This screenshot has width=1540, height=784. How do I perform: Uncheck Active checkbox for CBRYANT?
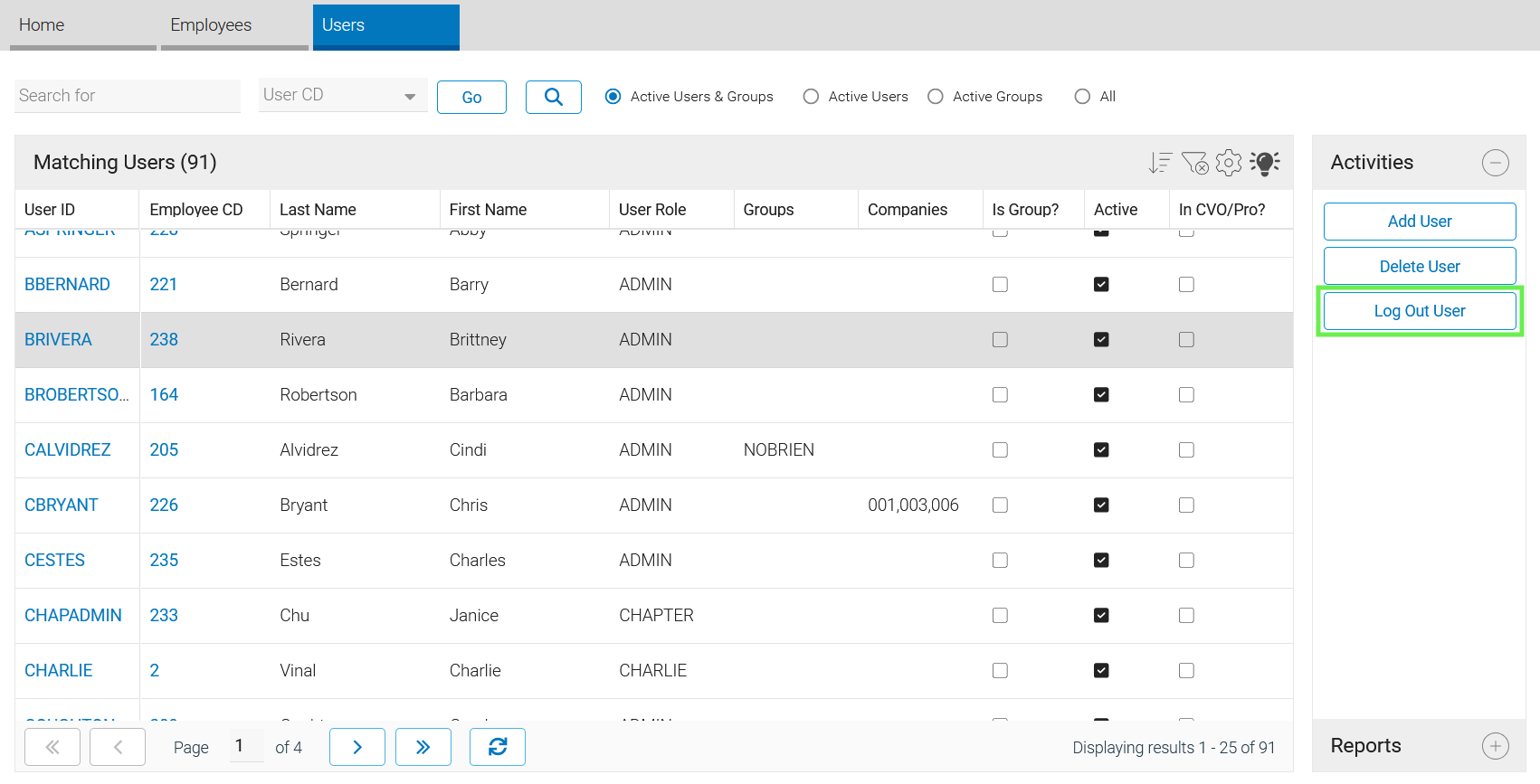pyautogui.click(x=1101, y=505)
